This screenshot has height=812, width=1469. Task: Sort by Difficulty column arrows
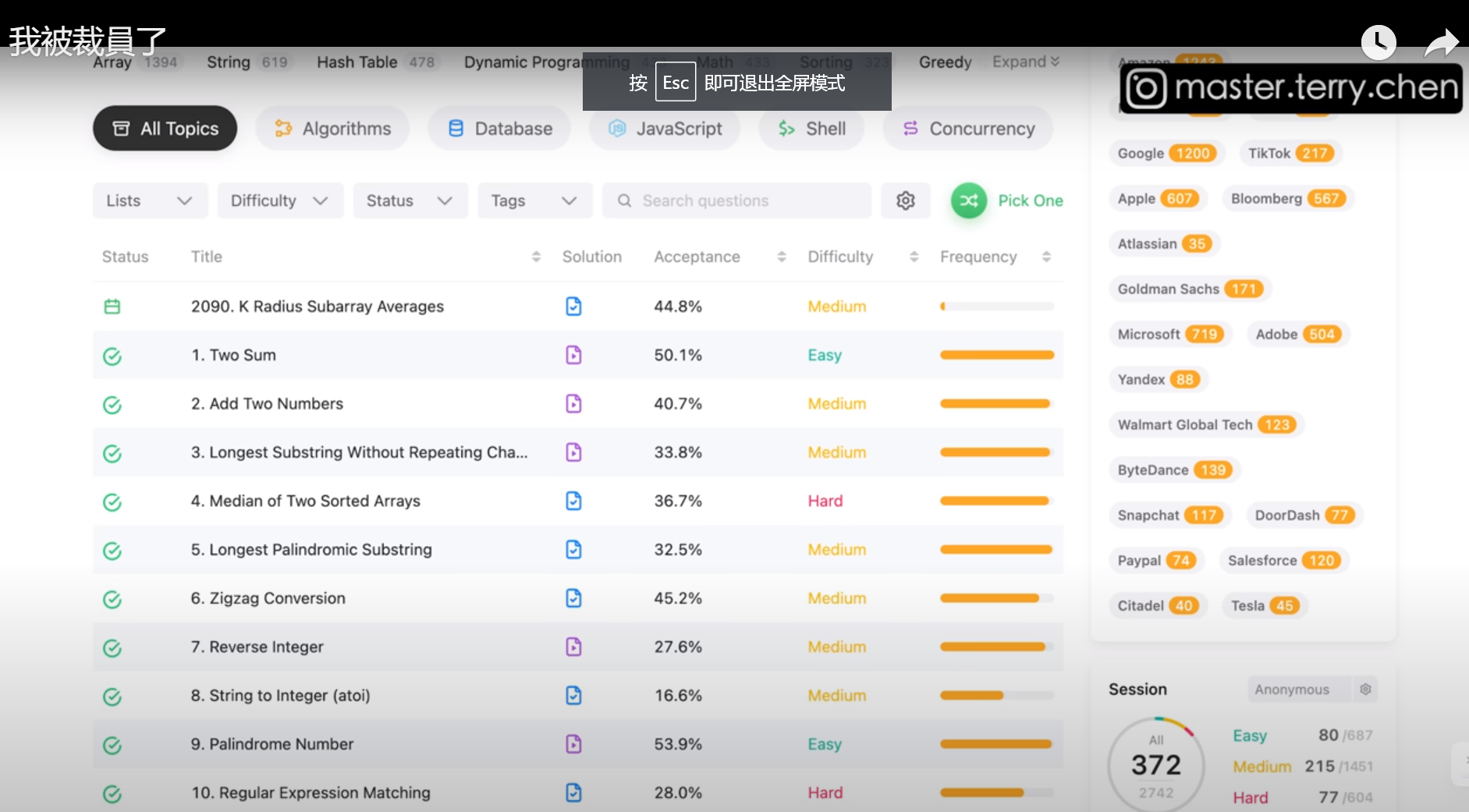click(x=914, y=257)
